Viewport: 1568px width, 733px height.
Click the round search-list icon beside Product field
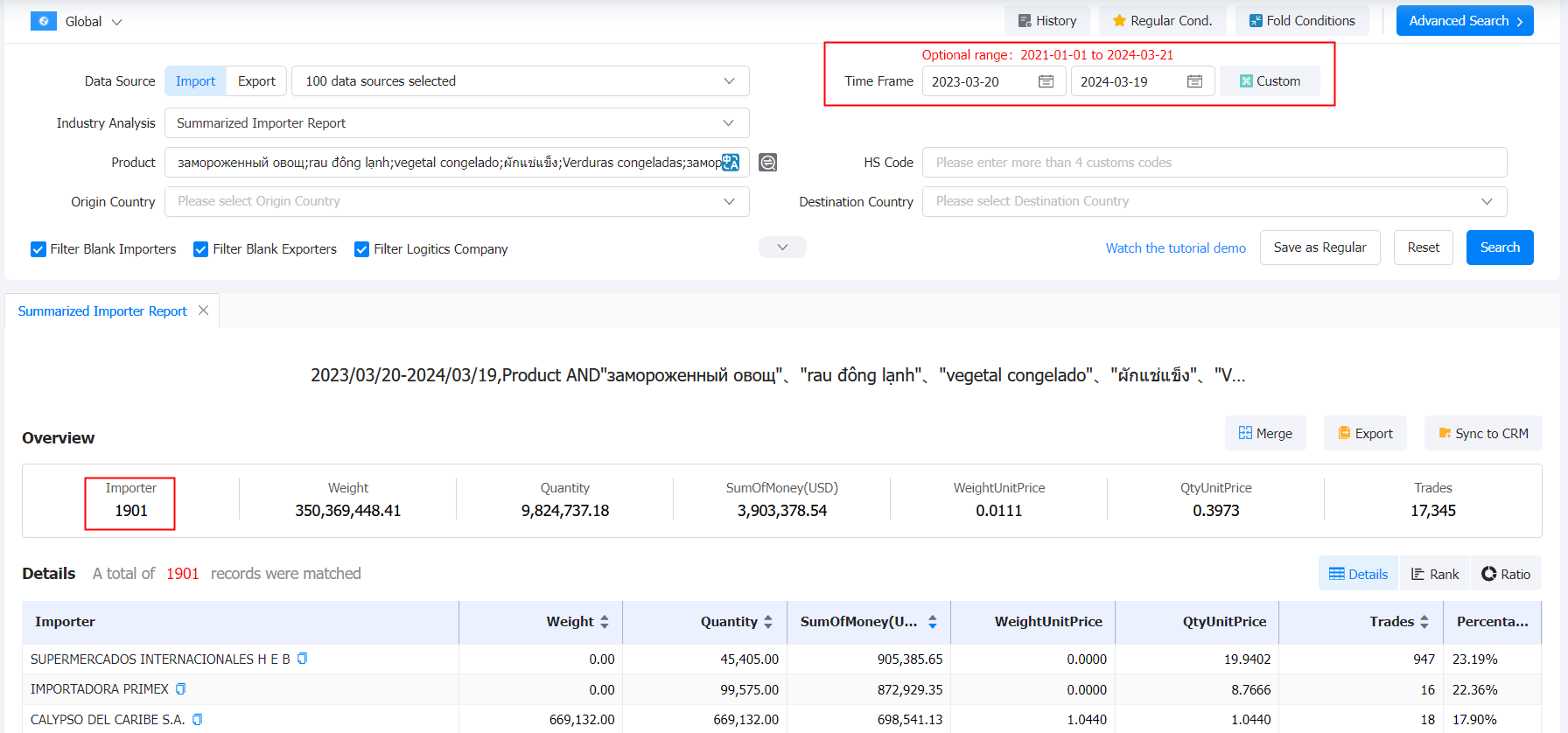click(767, 163)
